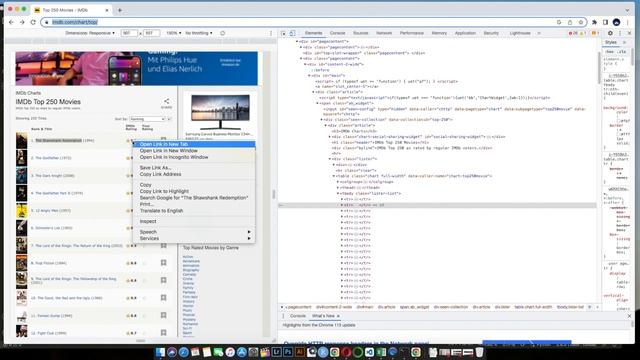The height and width of the screenshot is (360, 640).
Task: Collapse the tbody lister-list node
Action: click(338, 193)
